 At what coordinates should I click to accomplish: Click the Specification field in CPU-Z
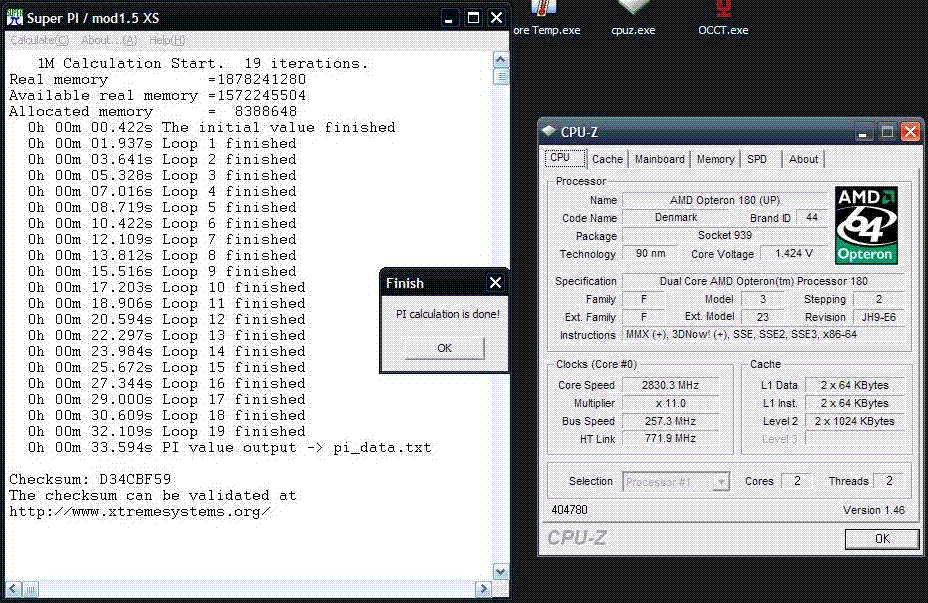pos(763,281)
